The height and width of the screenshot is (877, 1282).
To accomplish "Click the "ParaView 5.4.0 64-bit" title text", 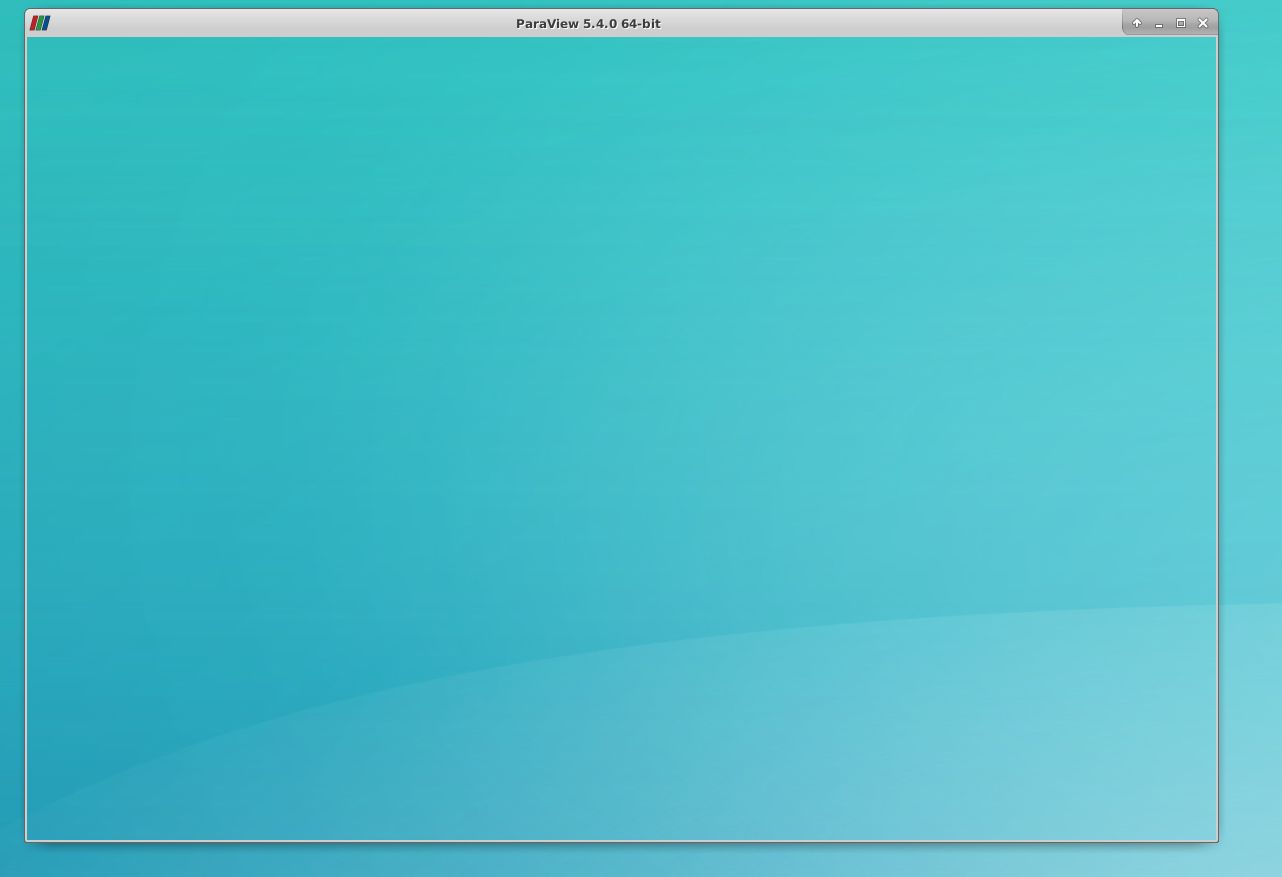I will [x=588, y=23].
